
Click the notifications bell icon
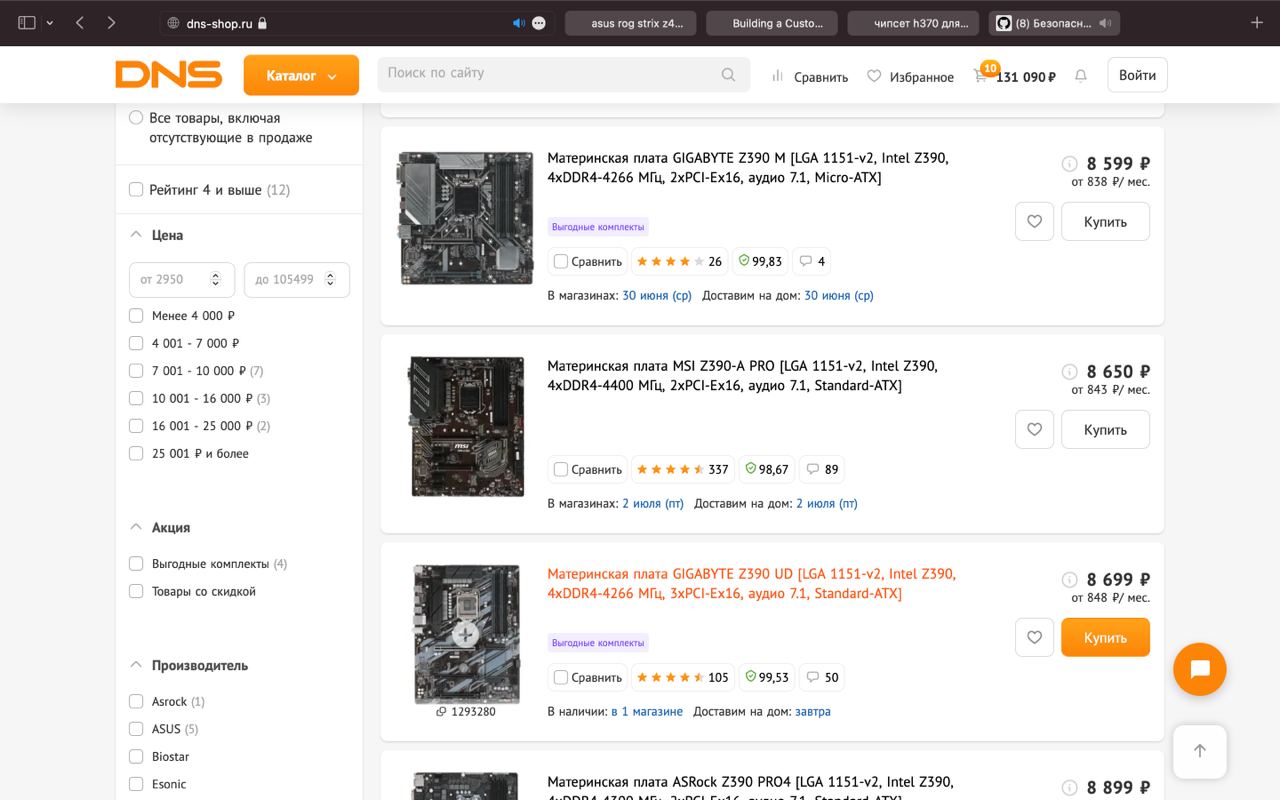[x=1080, y=76]
